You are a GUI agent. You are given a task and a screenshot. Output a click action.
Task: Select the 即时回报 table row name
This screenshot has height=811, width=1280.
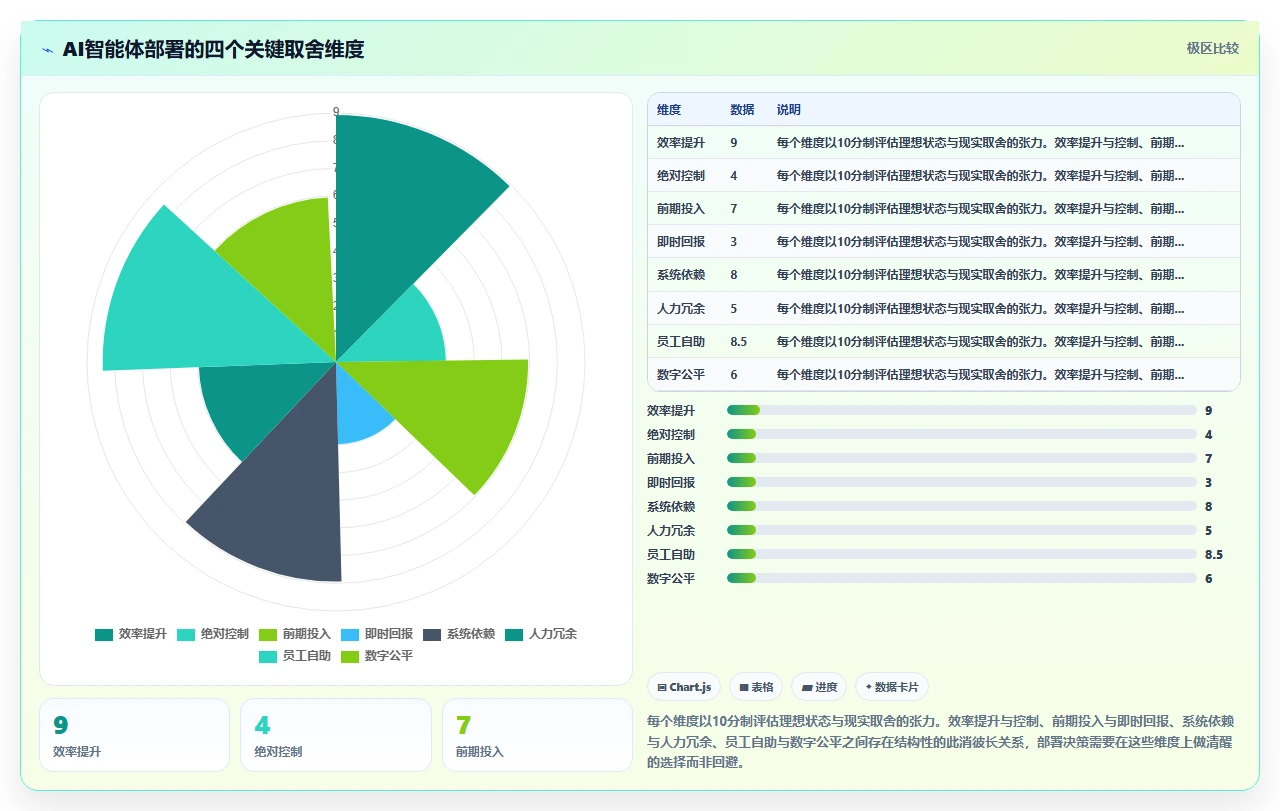coord(681,242)
